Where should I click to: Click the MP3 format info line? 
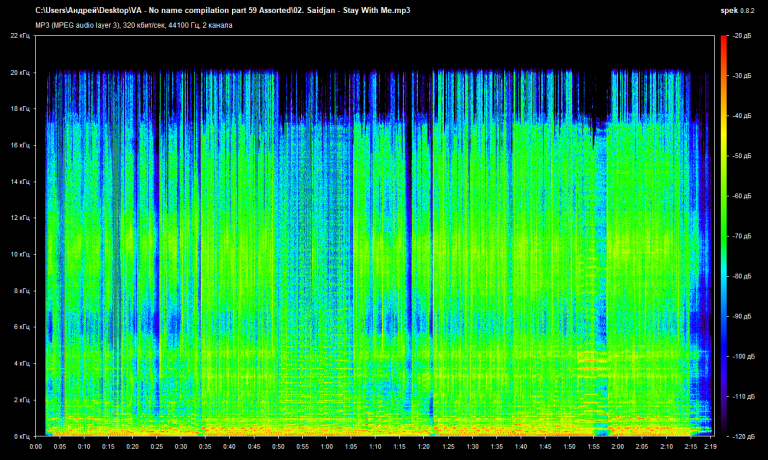click(134, 25)
